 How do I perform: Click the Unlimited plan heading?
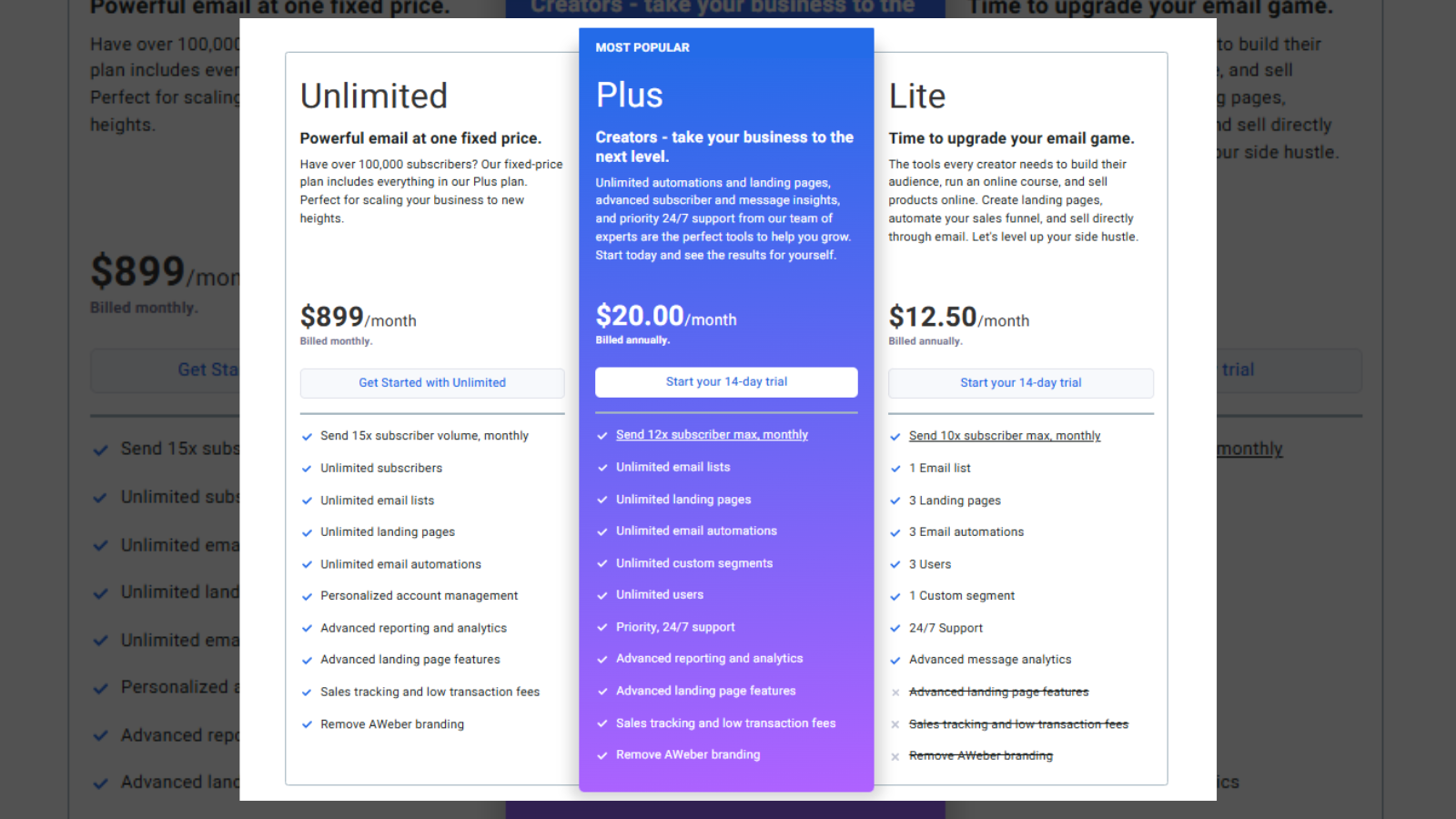[374, 96]
